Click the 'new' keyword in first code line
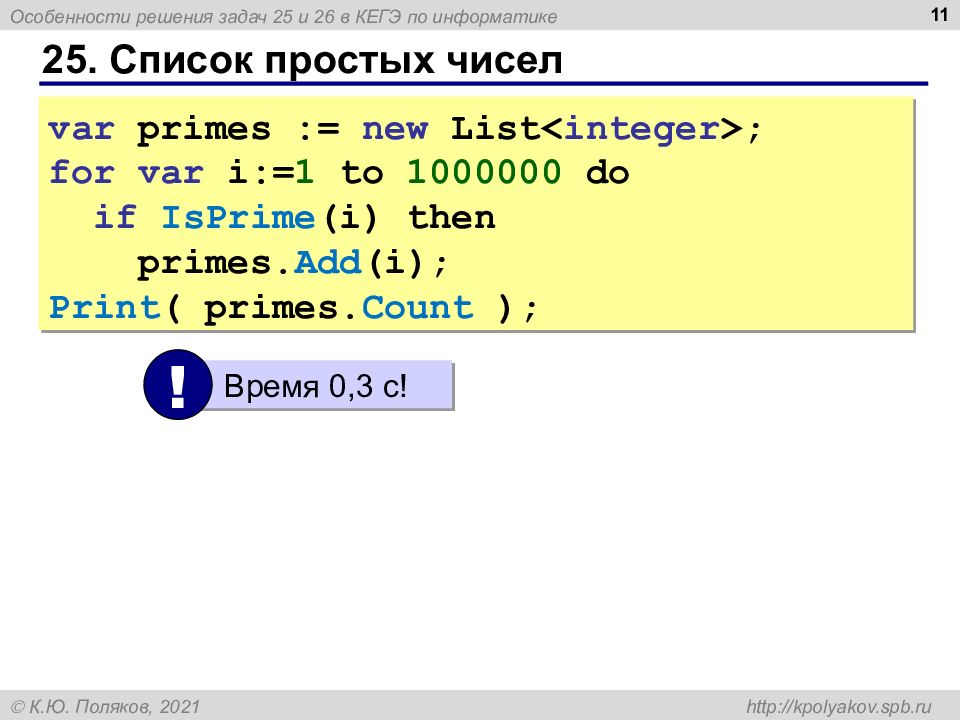Viewport: 960px width, 720px height. tap(394, 130)
